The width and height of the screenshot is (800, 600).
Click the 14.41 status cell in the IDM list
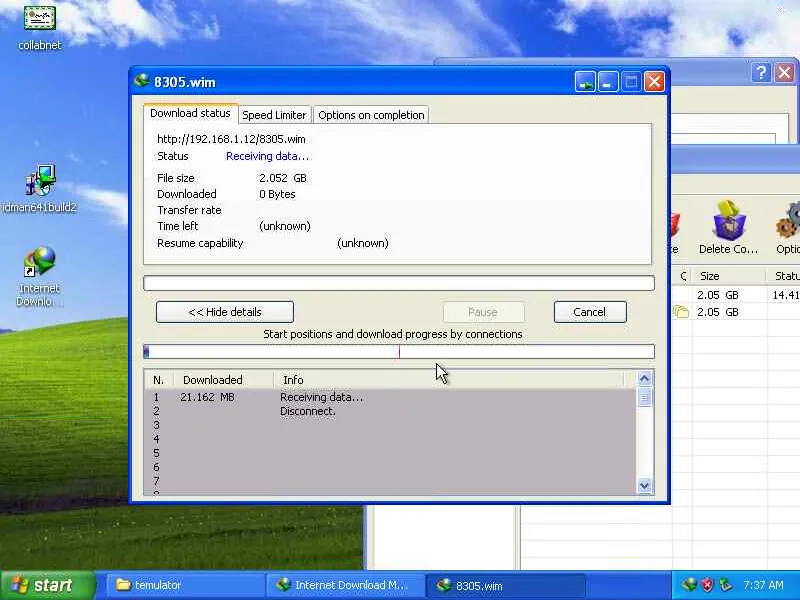pos(786,295)
